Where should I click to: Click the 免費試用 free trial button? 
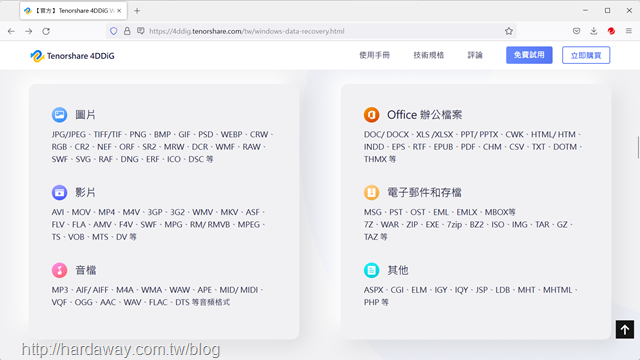pos(529,55)
